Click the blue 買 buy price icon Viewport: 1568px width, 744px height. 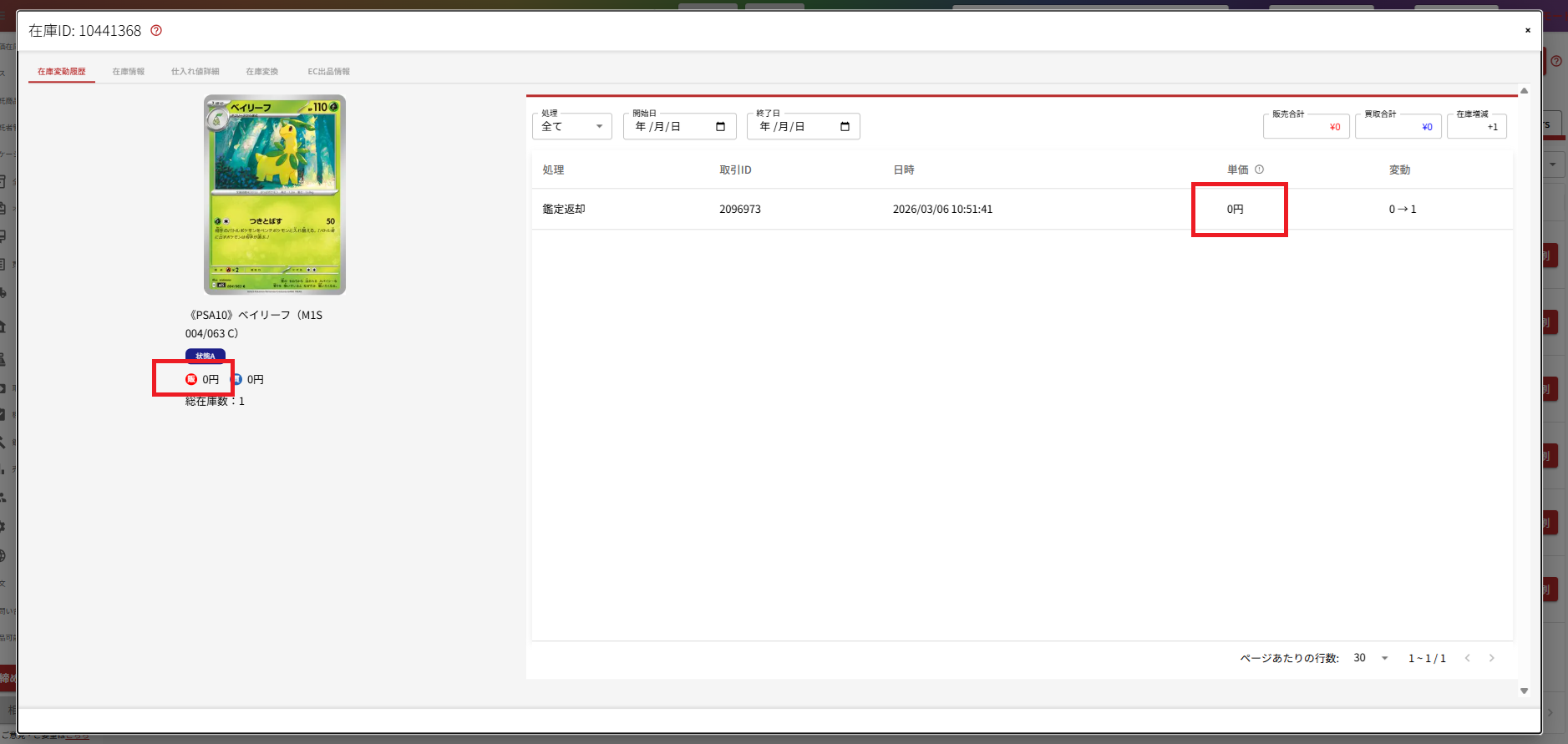[237, 380]
